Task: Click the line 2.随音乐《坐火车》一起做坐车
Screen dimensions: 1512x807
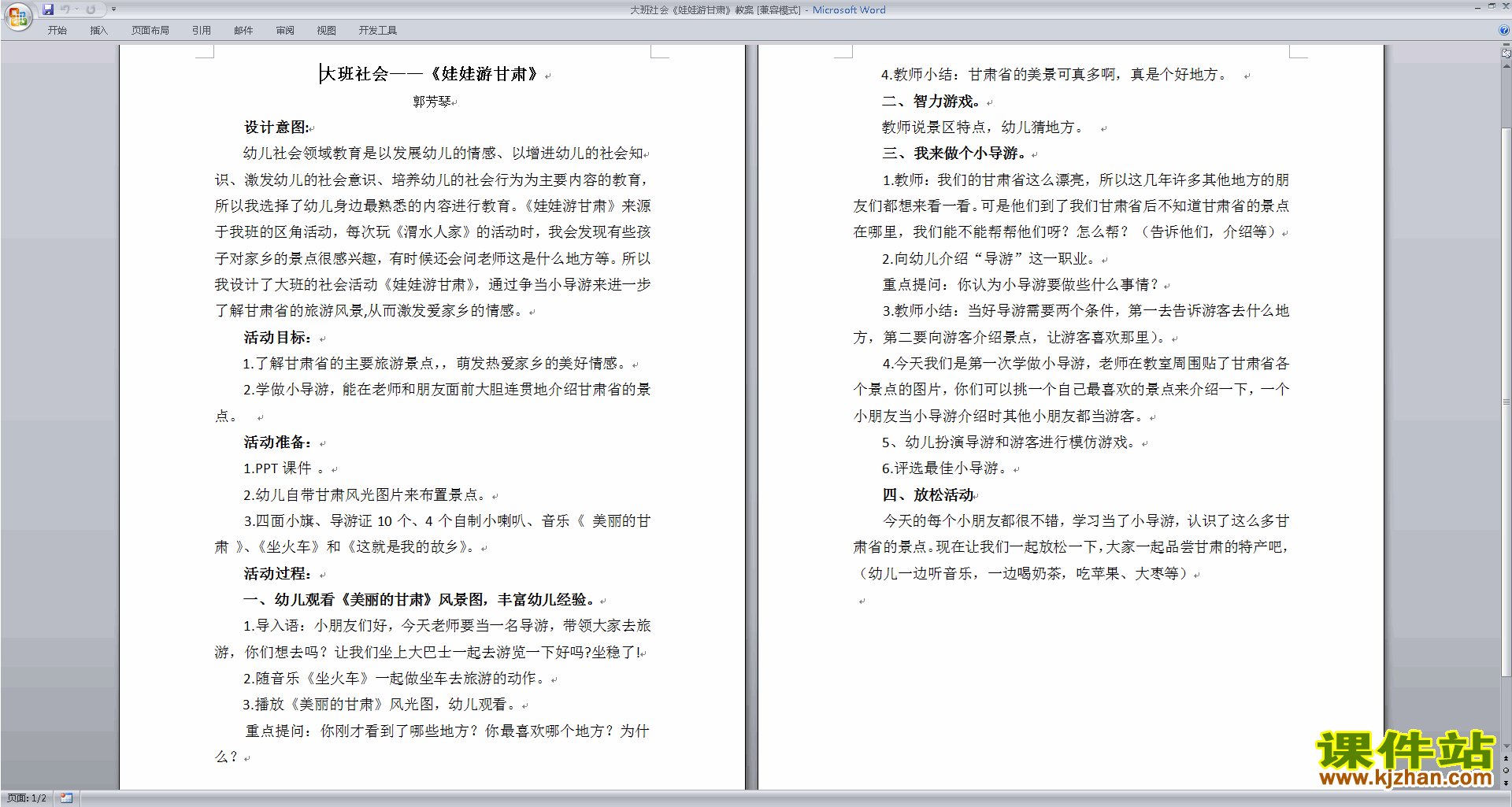Action: click(x=396, y=679)
